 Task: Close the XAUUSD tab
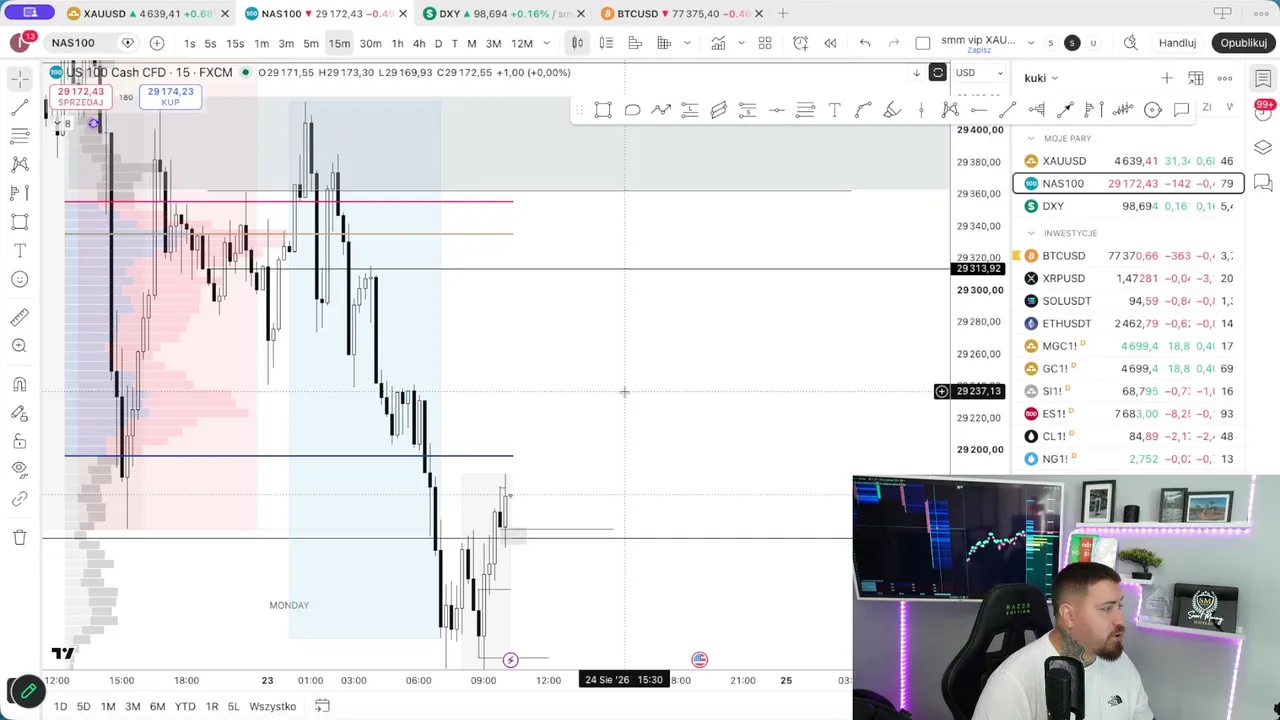click(224, 13)
